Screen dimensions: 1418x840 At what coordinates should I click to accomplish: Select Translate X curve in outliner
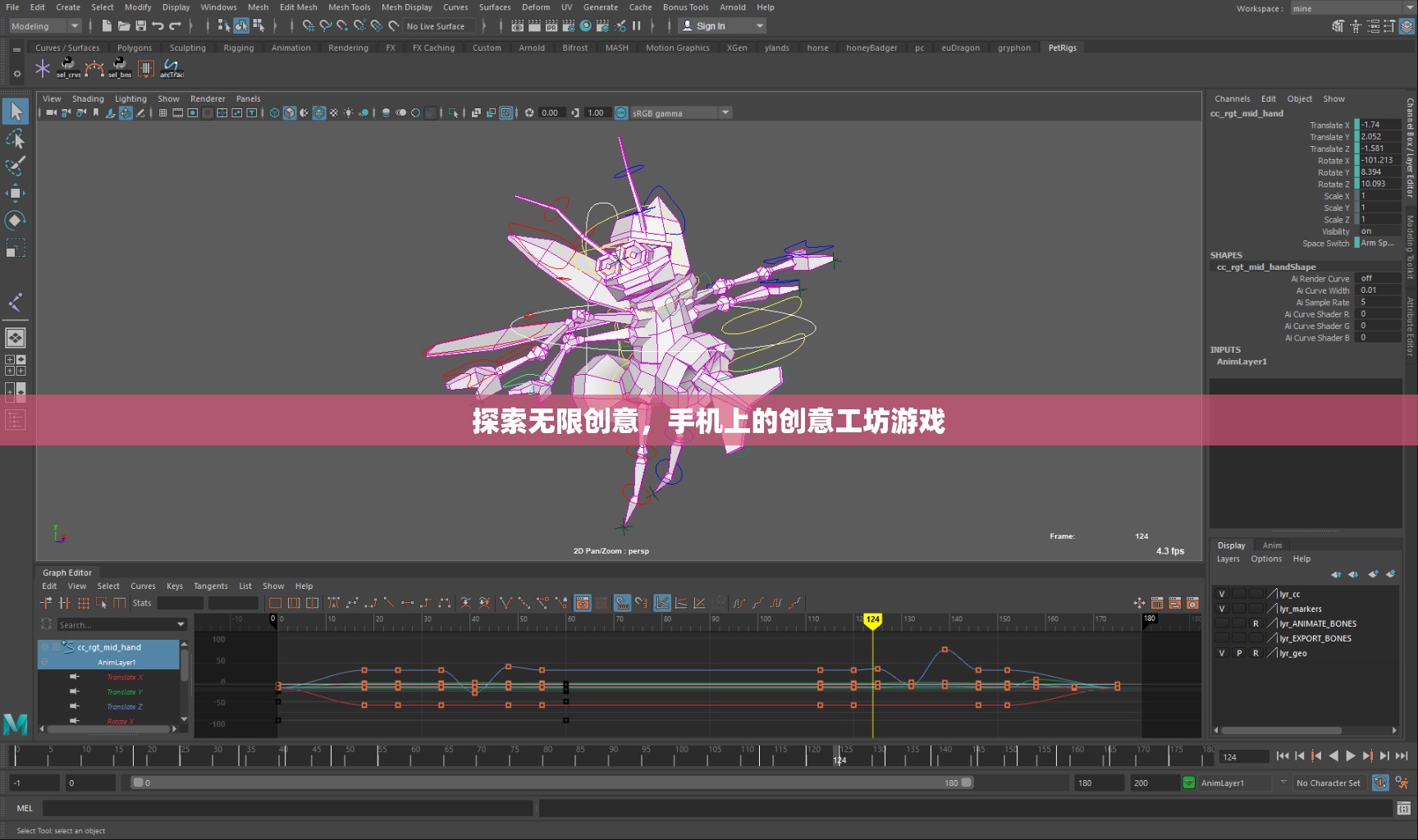point(125,678)
